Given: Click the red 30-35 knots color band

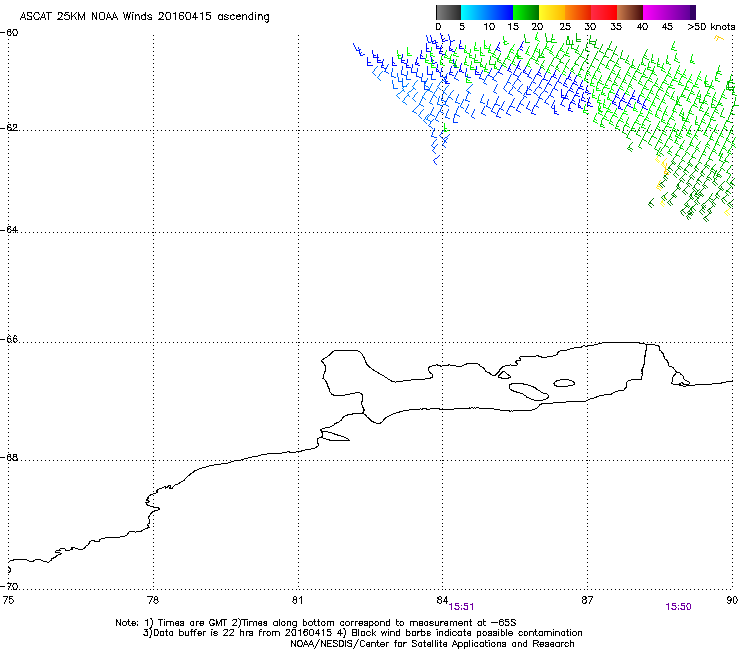Looking at the screenshot, I should pyautogui.click(x=604, y=12).
